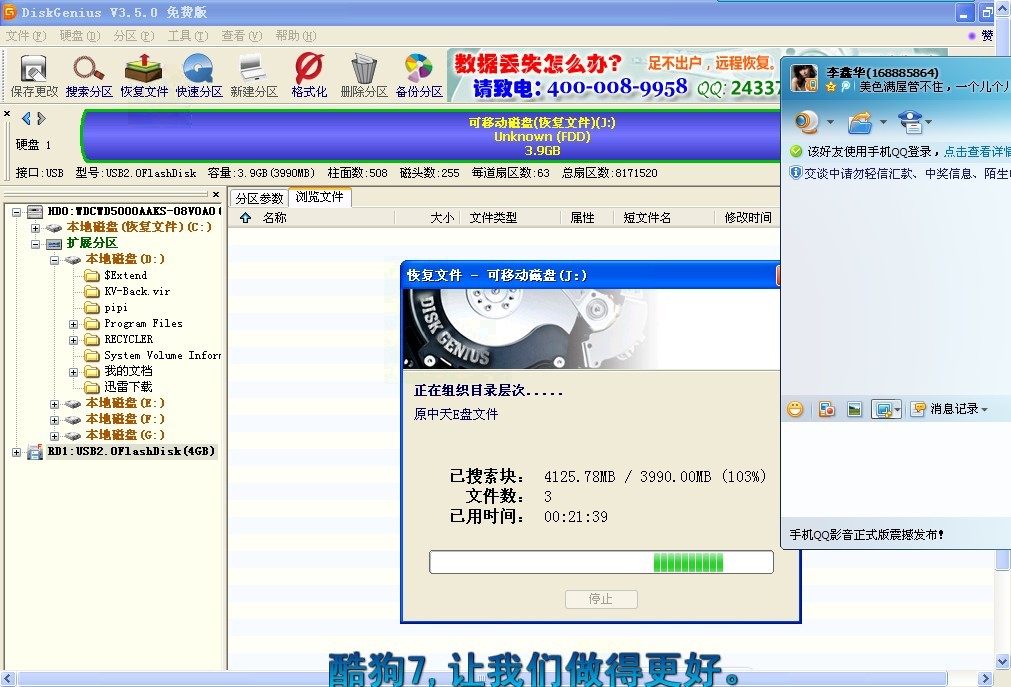Click the QQ send picture icon
The width and height of the screenshot is (1011, 687).
click(854, 409)
